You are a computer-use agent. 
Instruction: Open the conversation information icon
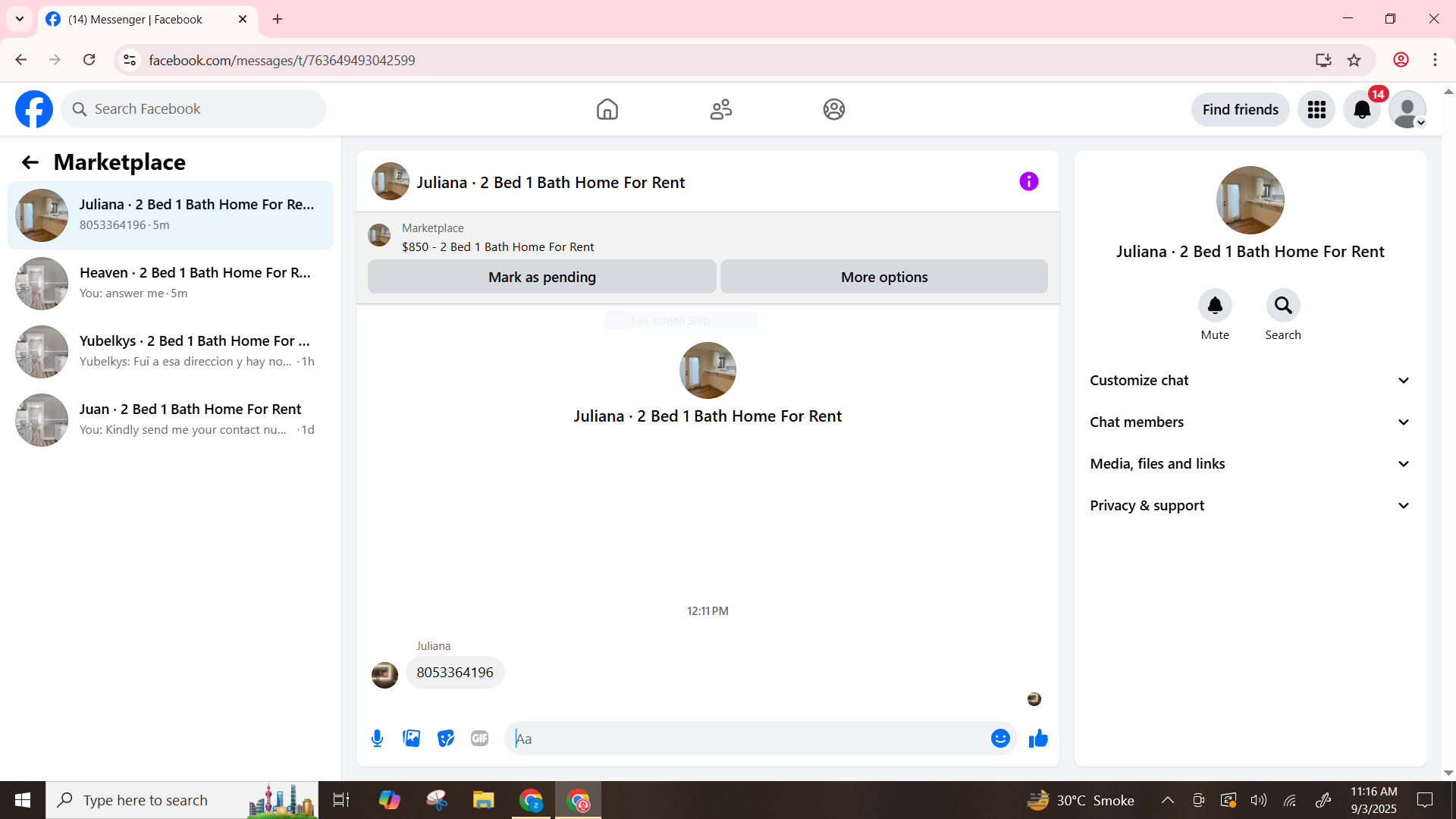click(1029, 181)
